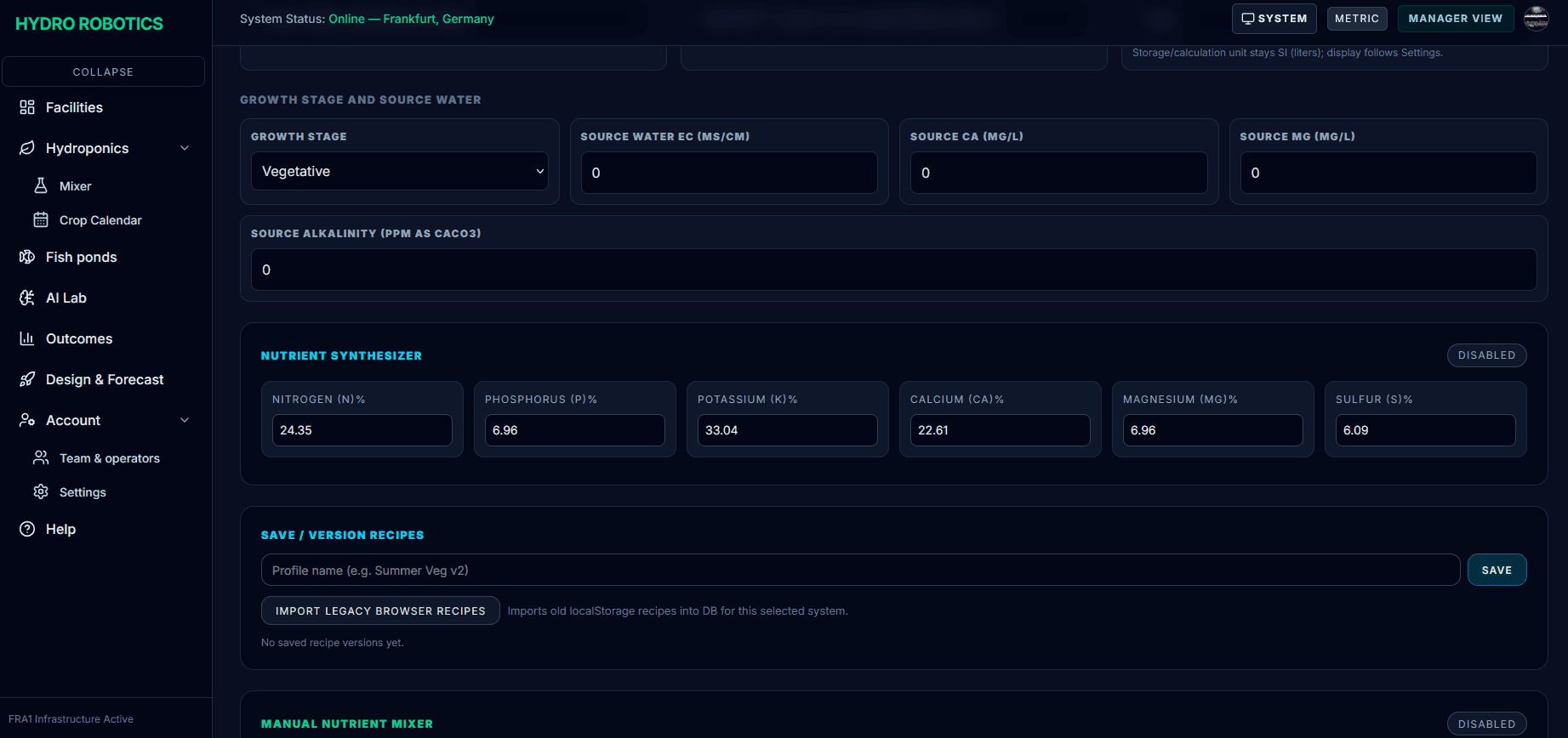Click 'No saved recipe versions yet.' text

[332, 643]
